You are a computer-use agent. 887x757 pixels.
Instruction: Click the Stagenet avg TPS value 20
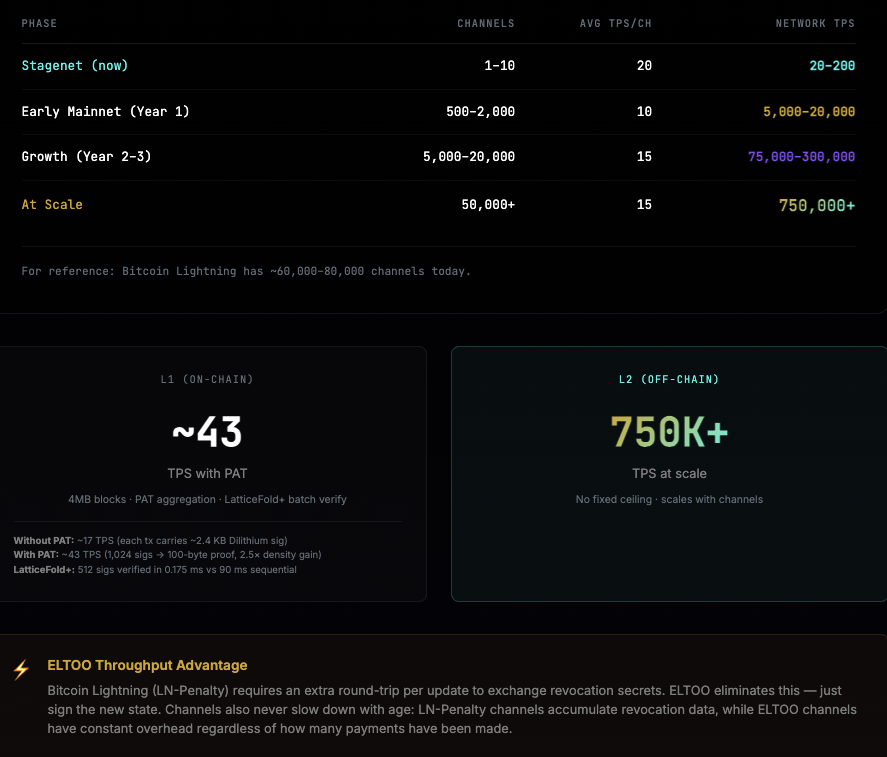click(x=644, y=66)
